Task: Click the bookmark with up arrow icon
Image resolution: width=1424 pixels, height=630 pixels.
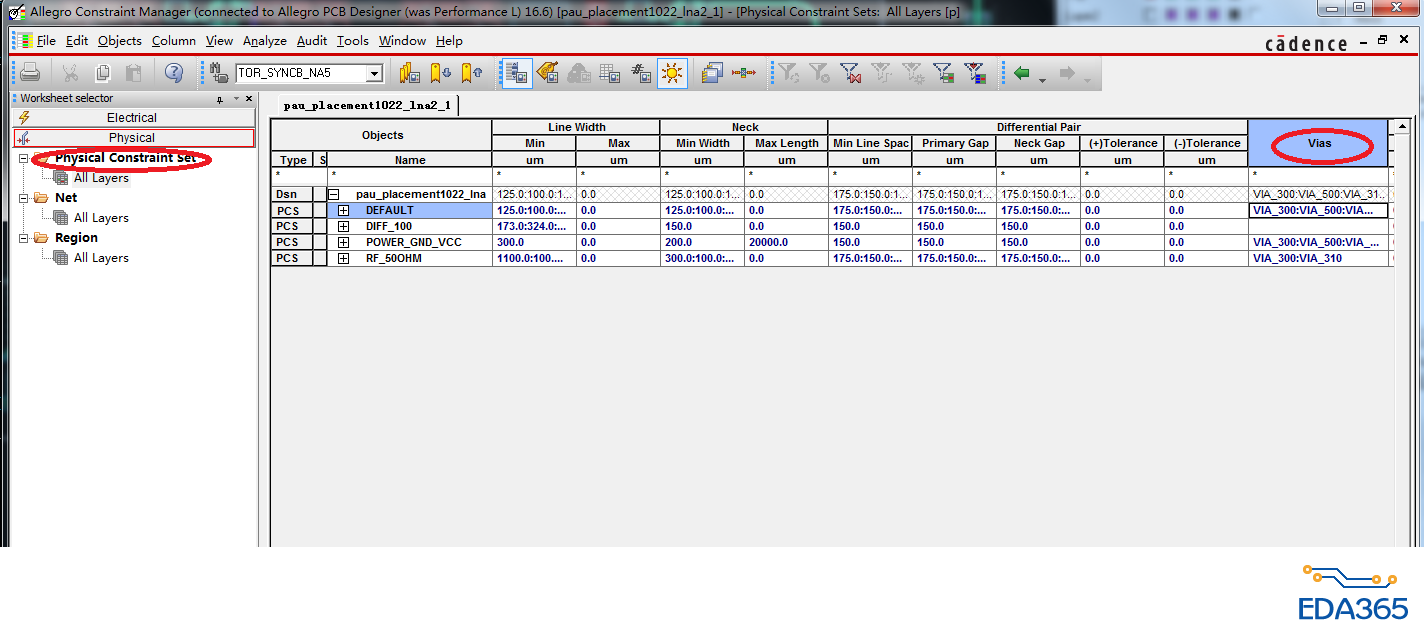Action: (x=473, y=73)
